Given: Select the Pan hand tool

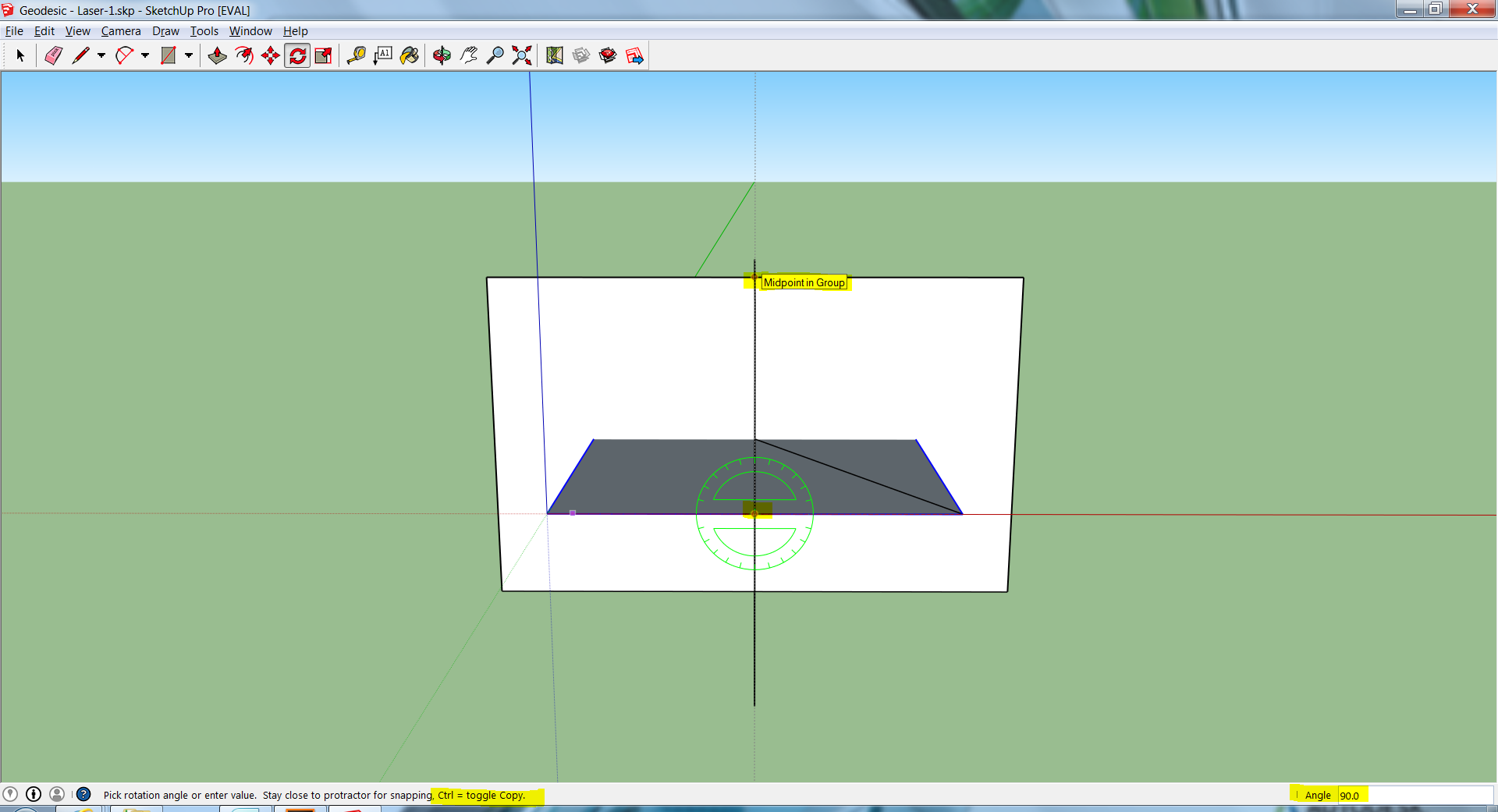Looking at the screenshot, I should [469, 55].
